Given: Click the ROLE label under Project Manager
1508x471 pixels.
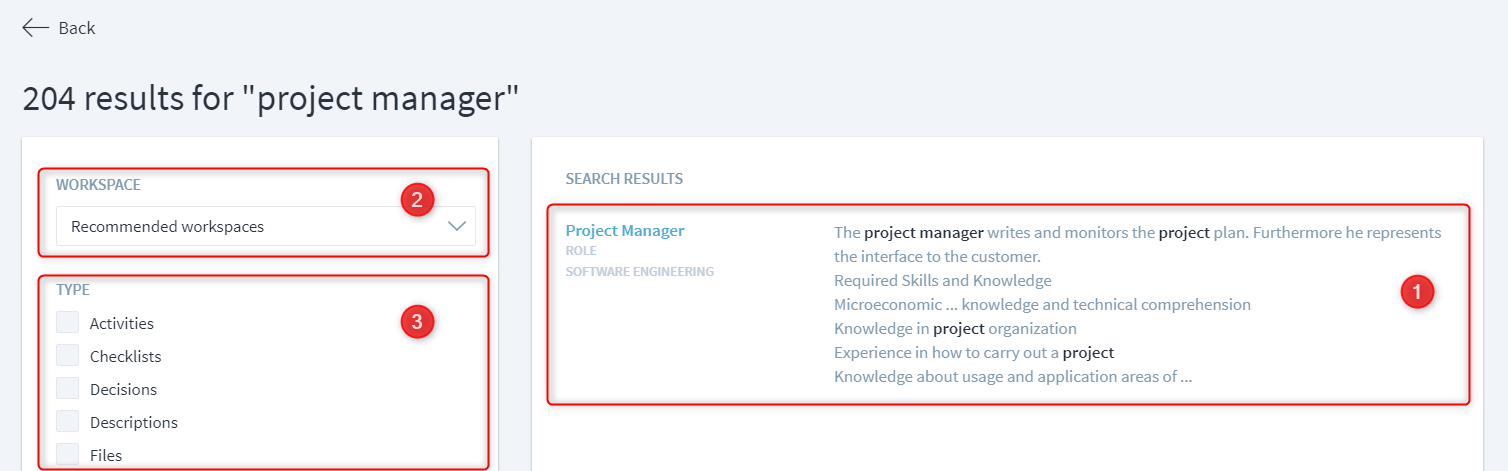Looking at the screenshot, I should [x=581, y=251].
